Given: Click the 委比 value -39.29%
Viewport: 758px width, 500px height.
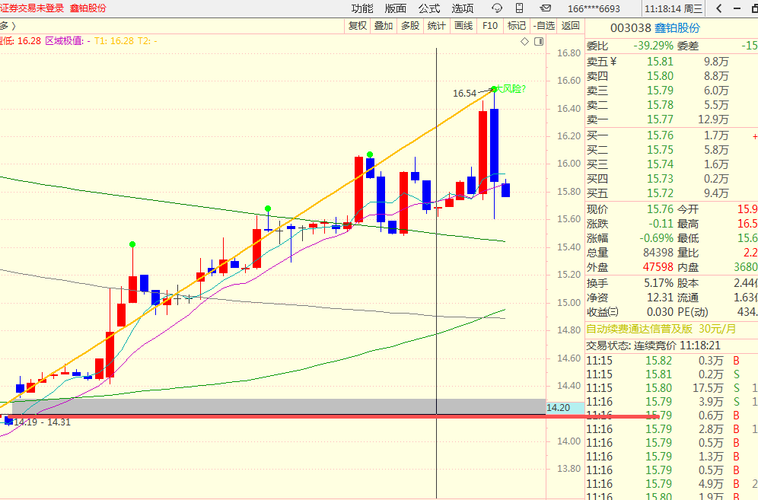Looking at the screenshot, I should (653, 46).
